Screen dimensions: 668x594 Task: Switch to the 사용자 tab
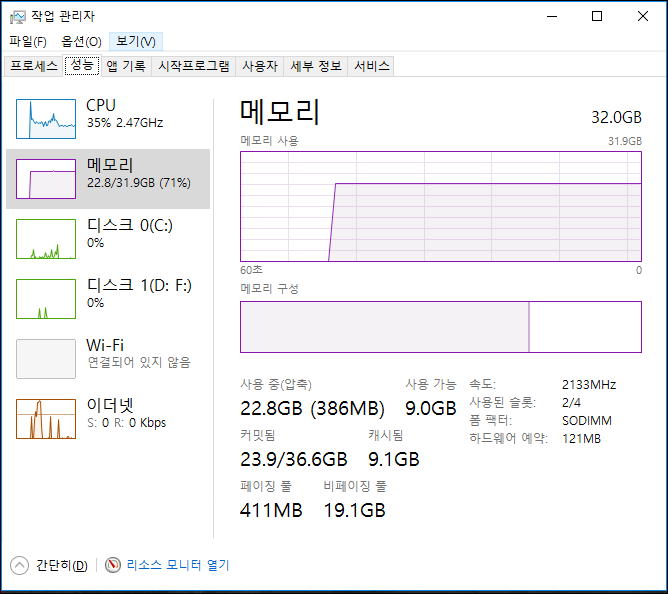(x=259, y=66)
